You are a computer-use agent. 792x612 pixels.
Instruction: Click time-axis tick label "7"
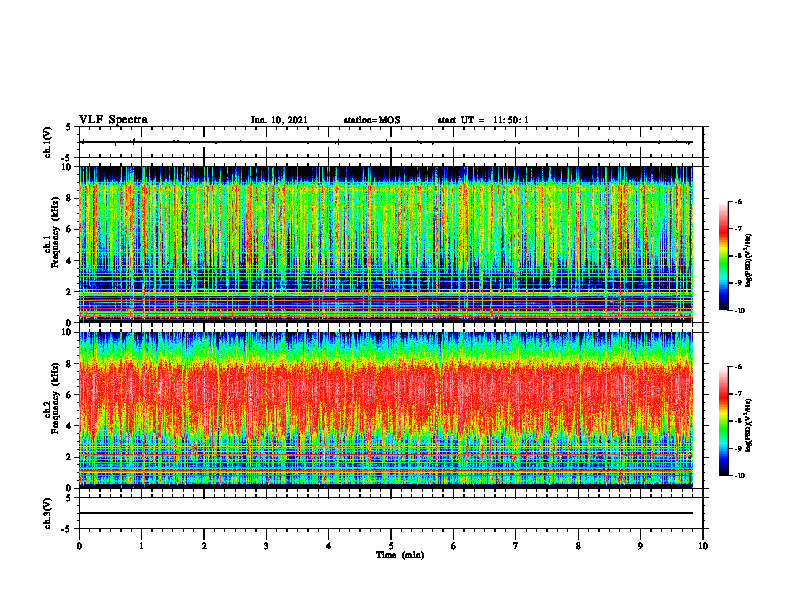tap(516, 546)
